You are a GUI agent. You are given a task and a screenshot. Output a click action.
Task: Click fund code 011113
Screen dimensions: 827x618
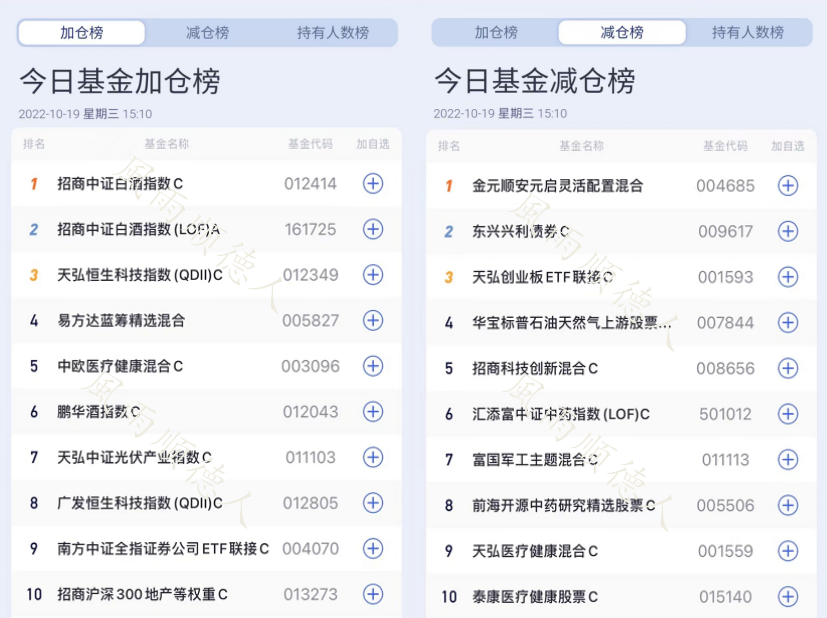point(726,460)
